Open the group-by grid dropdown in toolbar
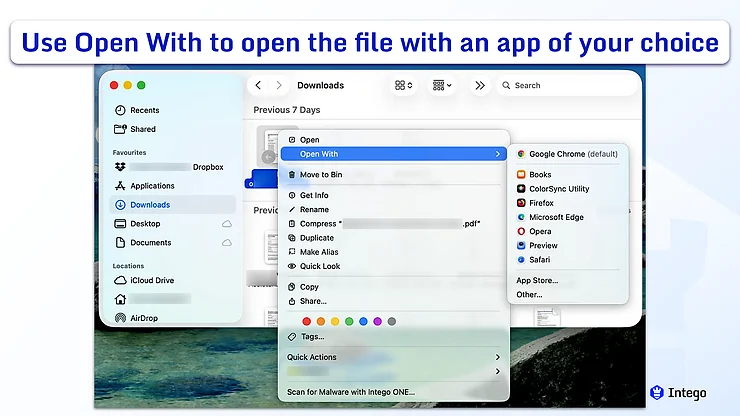Viewport: 740px width, 416px height. [x=442, y=85]
